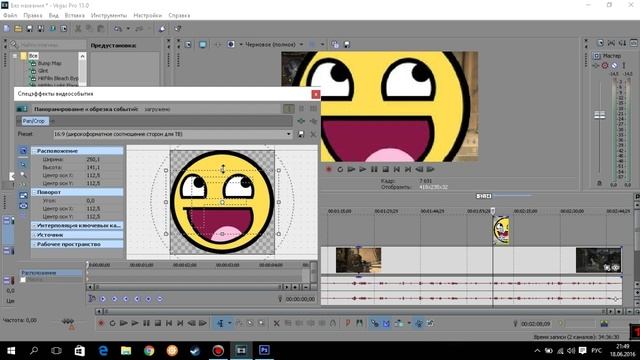Click the external monitor preview icon
Screen dimensions: 640x360
click(x=202, y=44)
